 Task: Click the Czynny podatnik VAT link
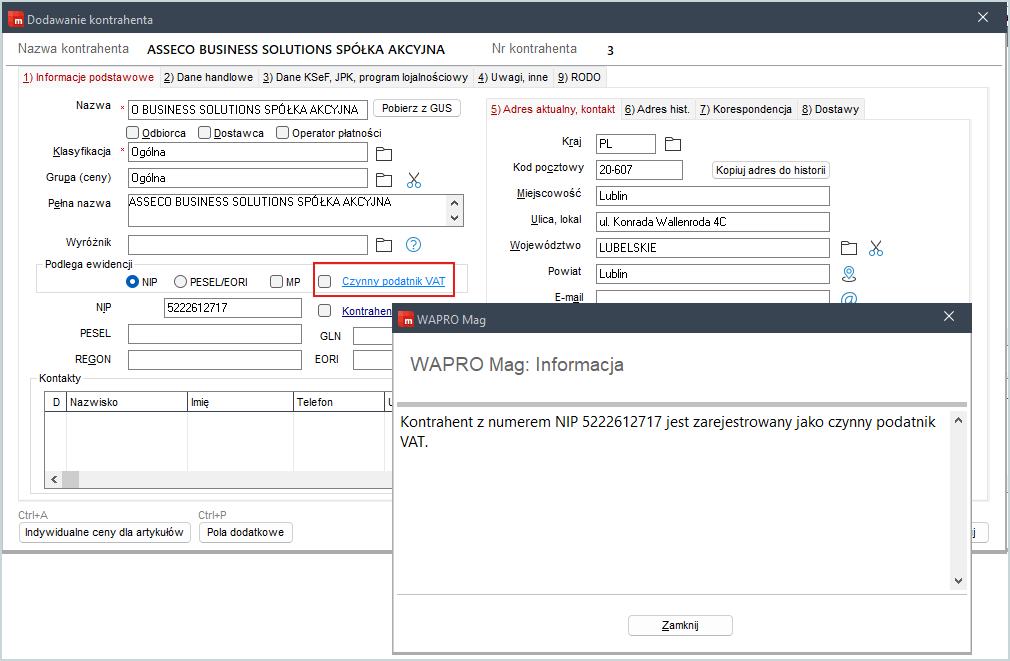click(x=394, y=282)
